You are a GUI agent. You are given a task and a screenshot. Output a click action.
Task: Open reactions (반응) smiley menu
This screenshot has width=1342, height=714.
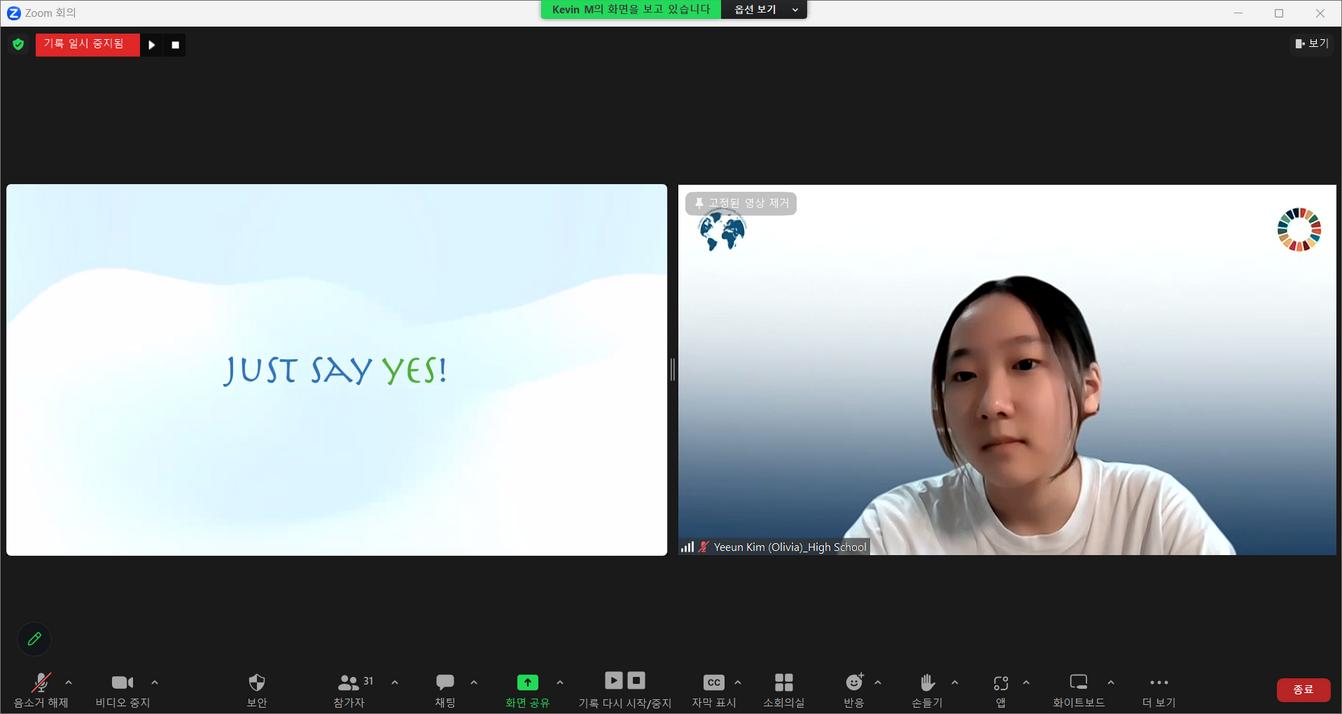click(854, 690)
